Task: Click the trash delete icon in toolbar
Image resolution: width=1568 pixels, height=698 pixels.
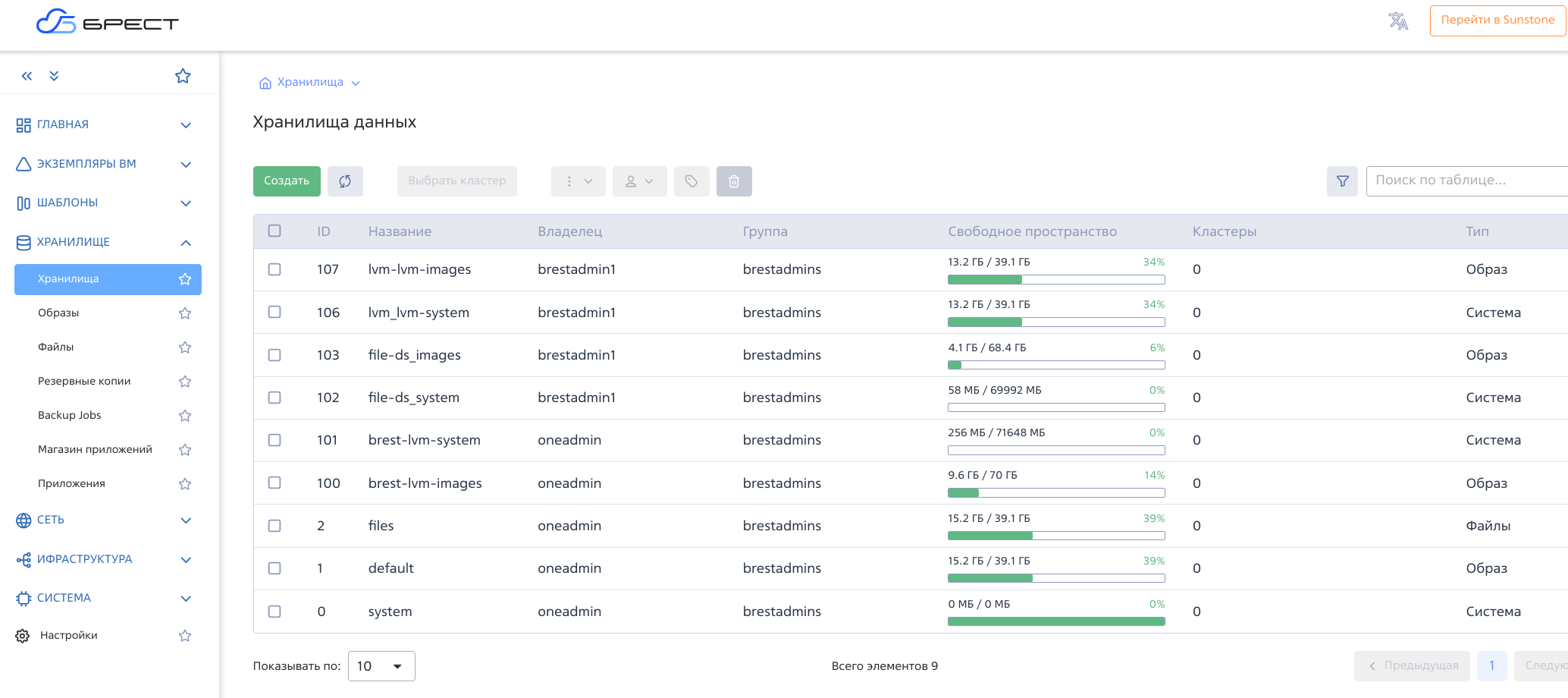Action: (x=733, y=181)
